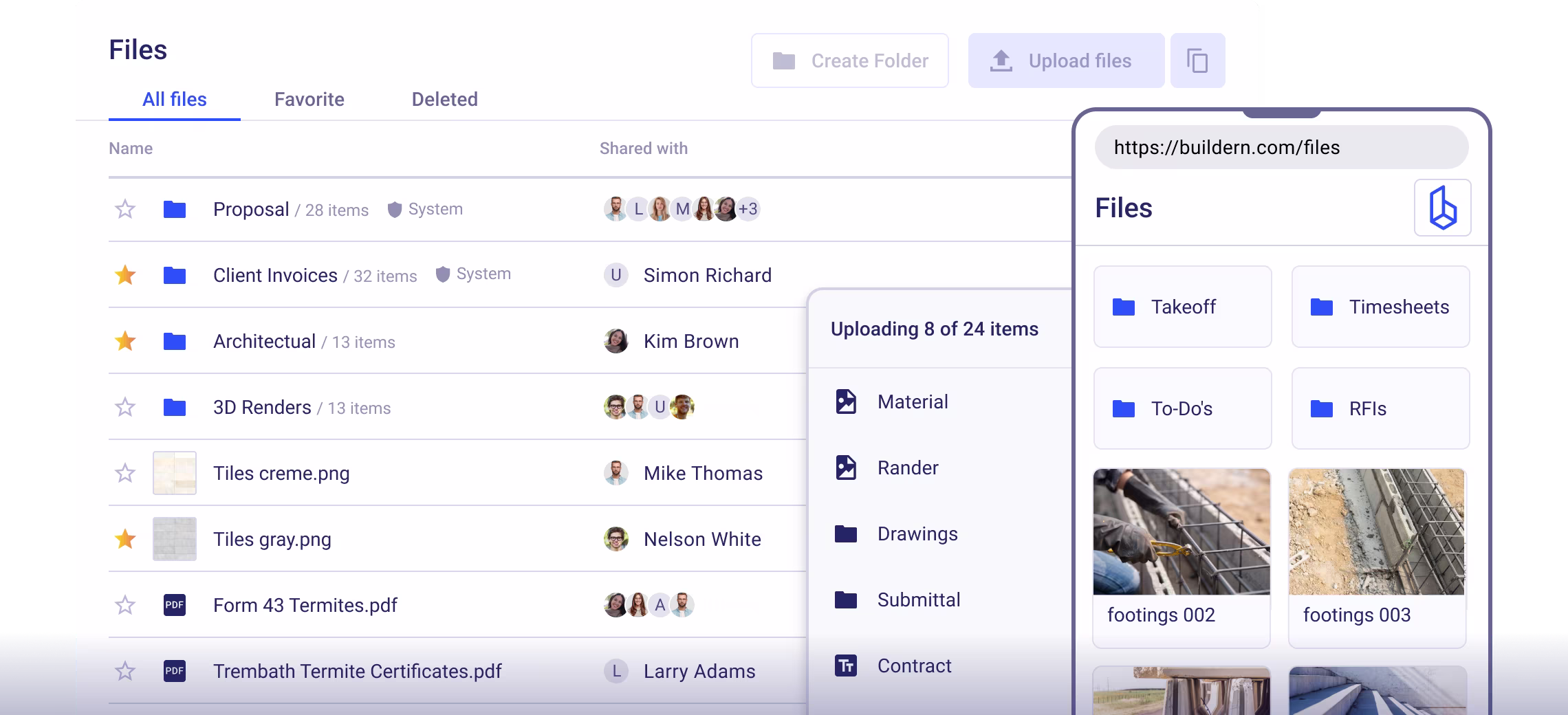Click Mike Thomas's avatar
The height and width of the screenshot is (715, 1568).
(x=616, y=473)
